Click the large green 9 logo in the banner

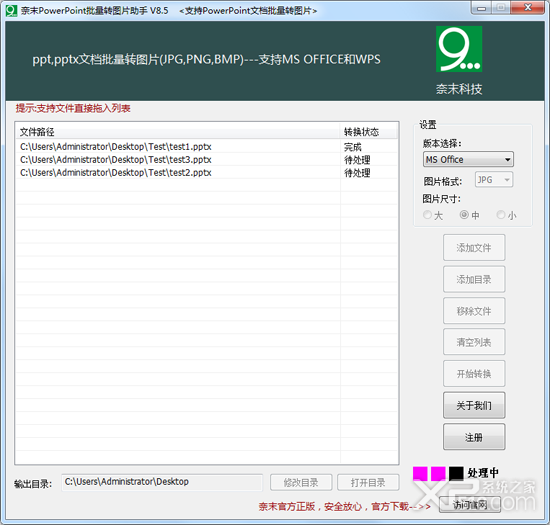pos(459,49)
